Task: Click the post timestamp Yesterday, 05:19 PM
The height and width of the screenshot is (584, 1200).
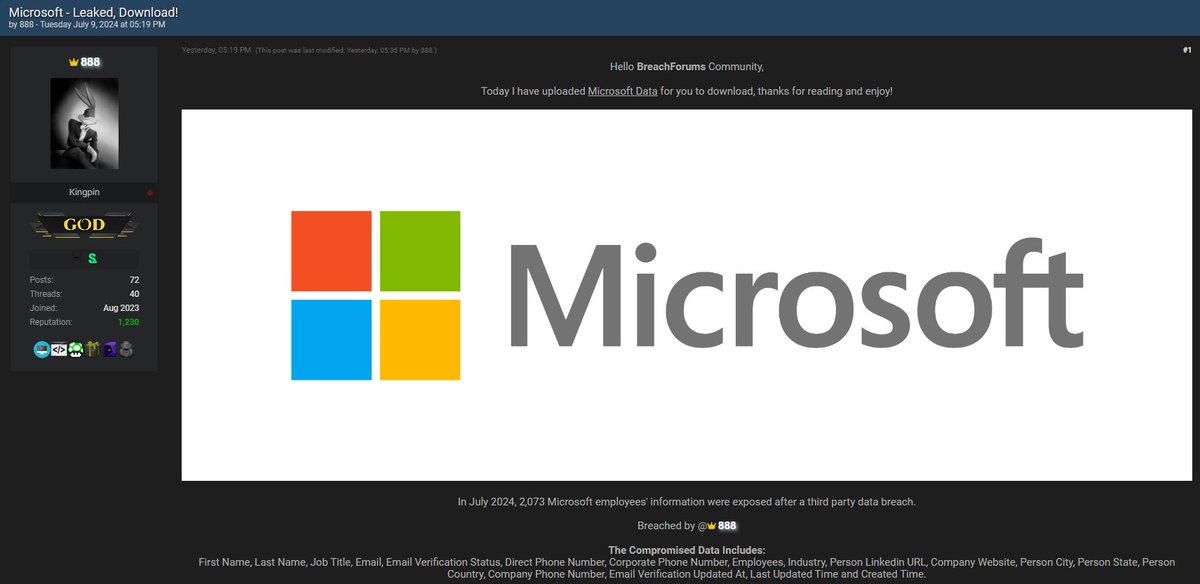Action: [216, 49]
